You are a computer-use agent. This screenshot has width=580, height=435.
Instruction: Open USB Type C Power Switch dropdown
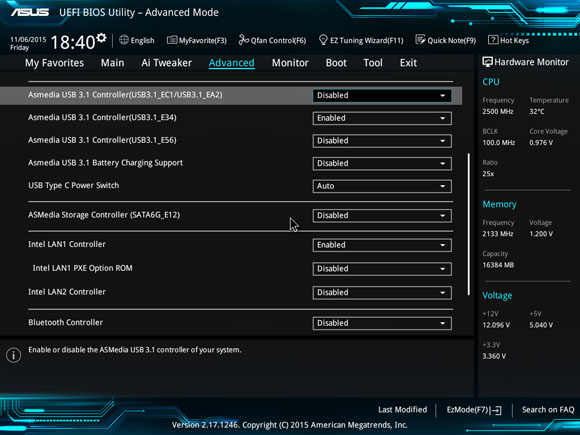pyautogui.click(x=382, y=186)
